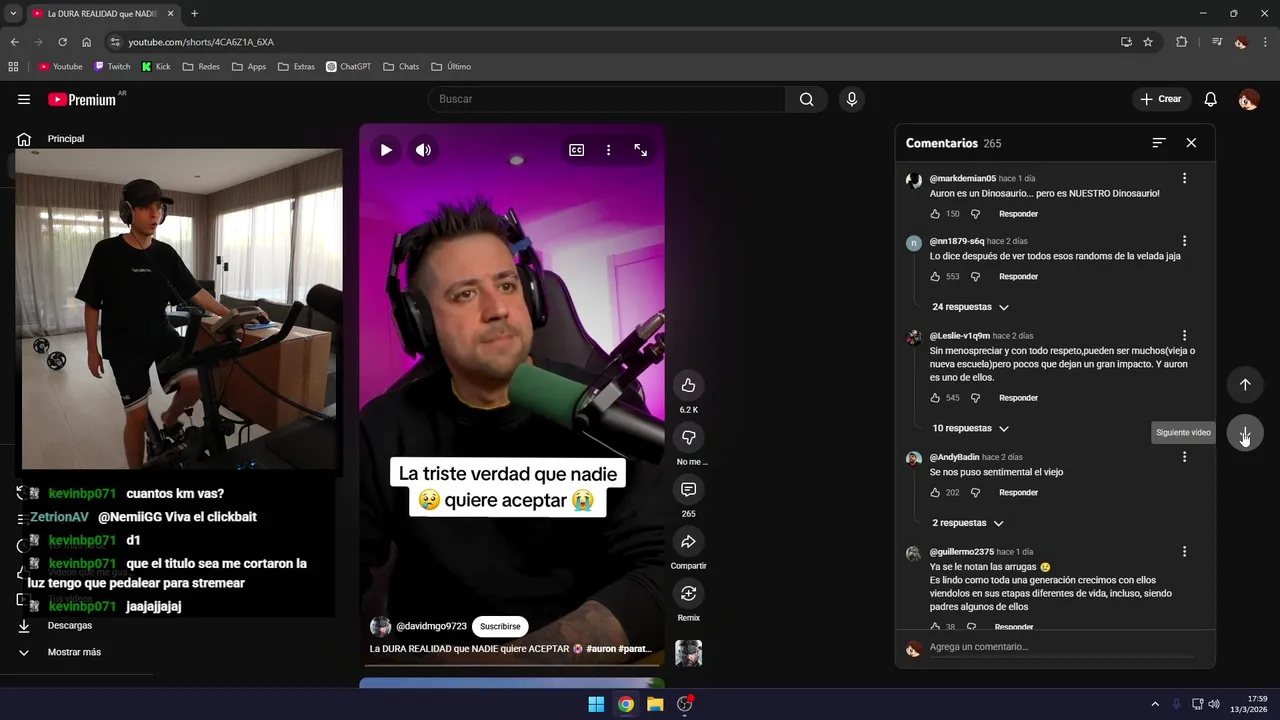Reply to @nn1879-s6q's comment
Image resolution: width=1280 pixels, height=720 pixels.
click(x=1018, y=277)
